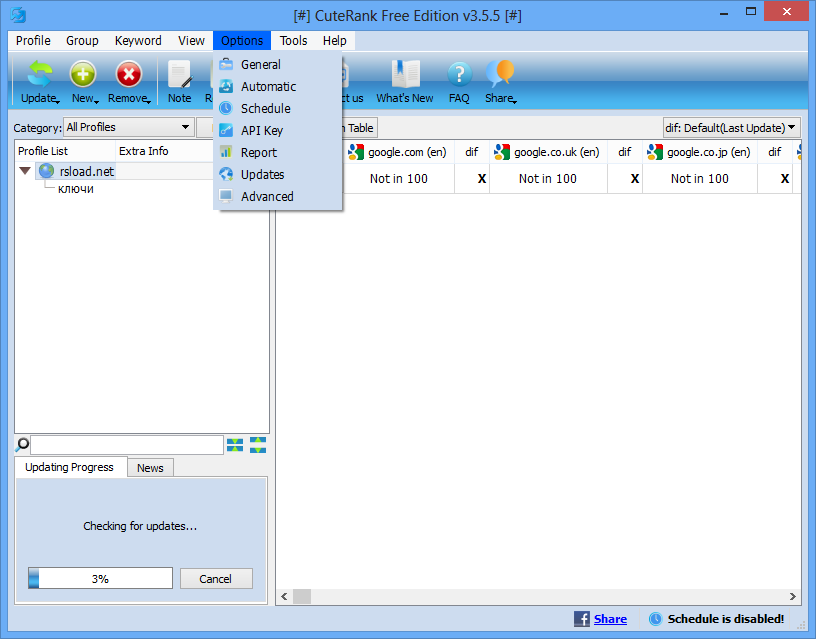Open the Profile menu

point(33,41)
